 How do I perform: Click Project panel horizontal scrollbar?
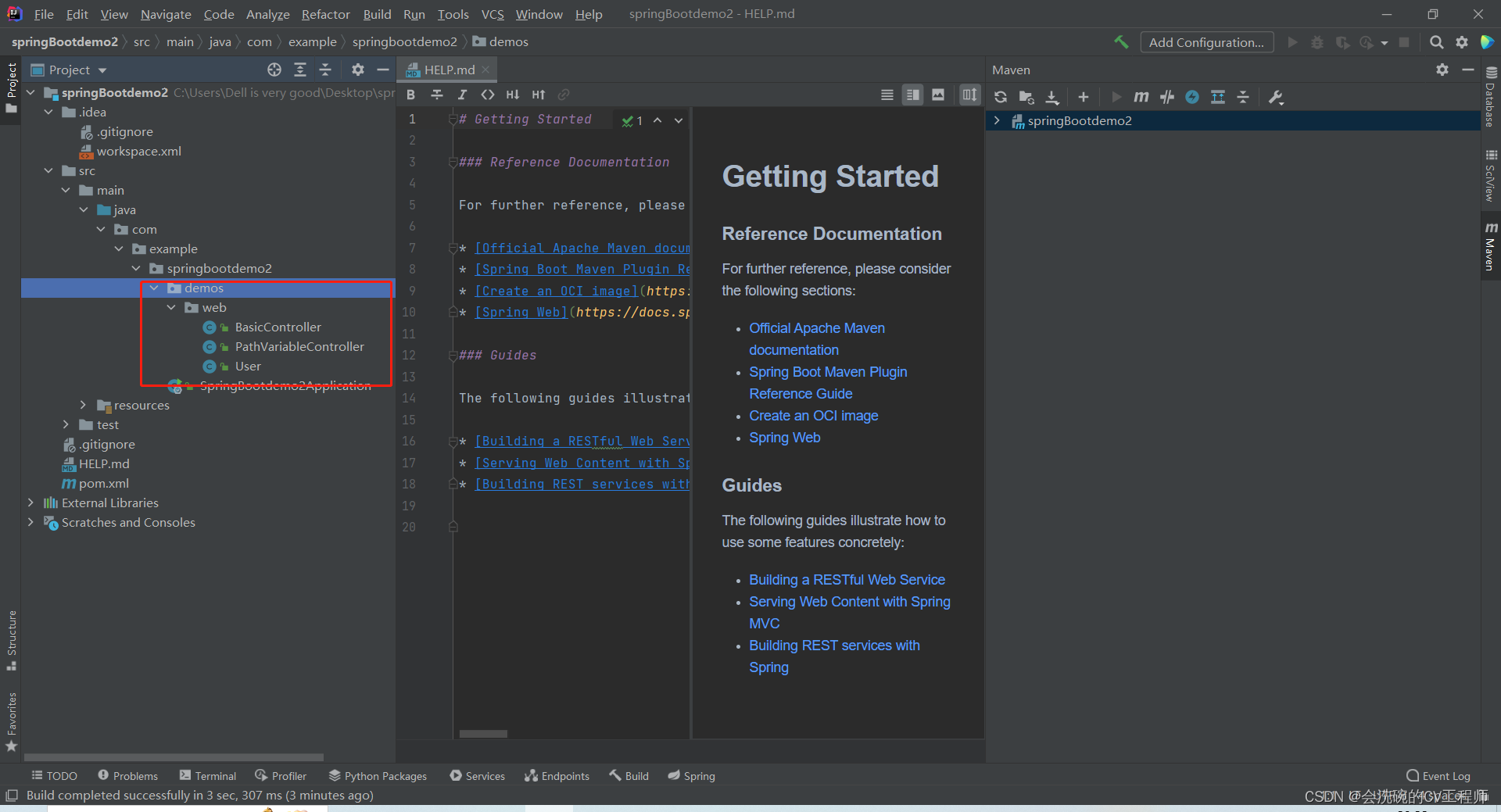coord(174,757)
